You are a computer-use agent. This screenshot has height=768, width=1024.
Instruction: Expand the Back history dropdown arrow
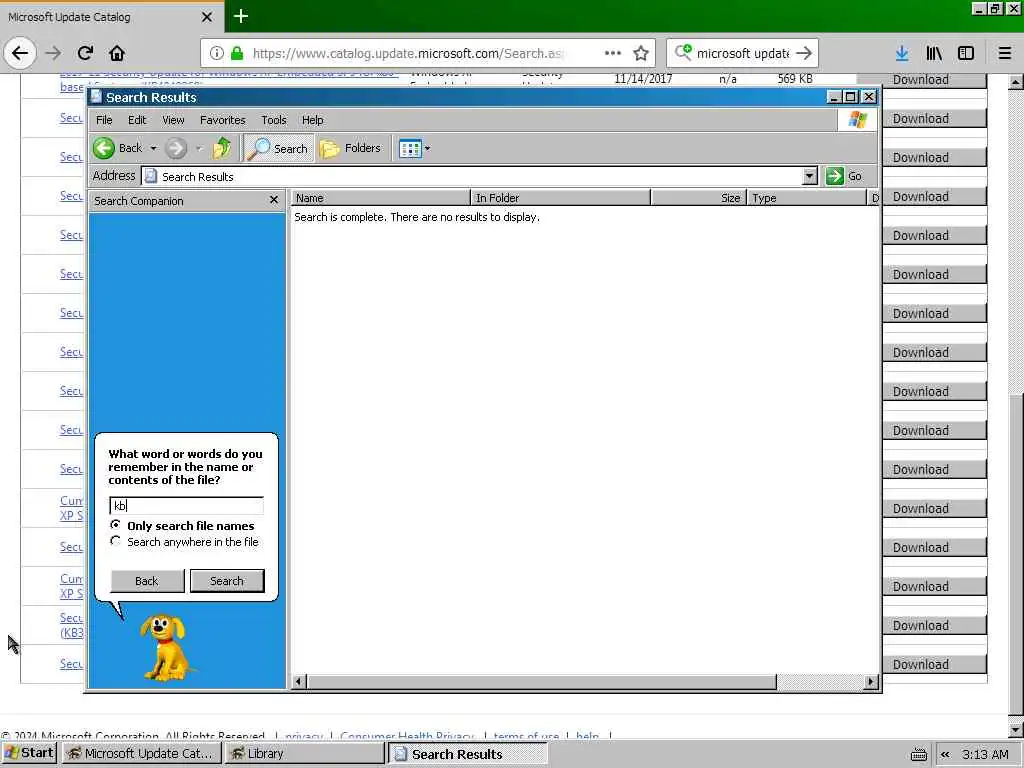[153, 148]
